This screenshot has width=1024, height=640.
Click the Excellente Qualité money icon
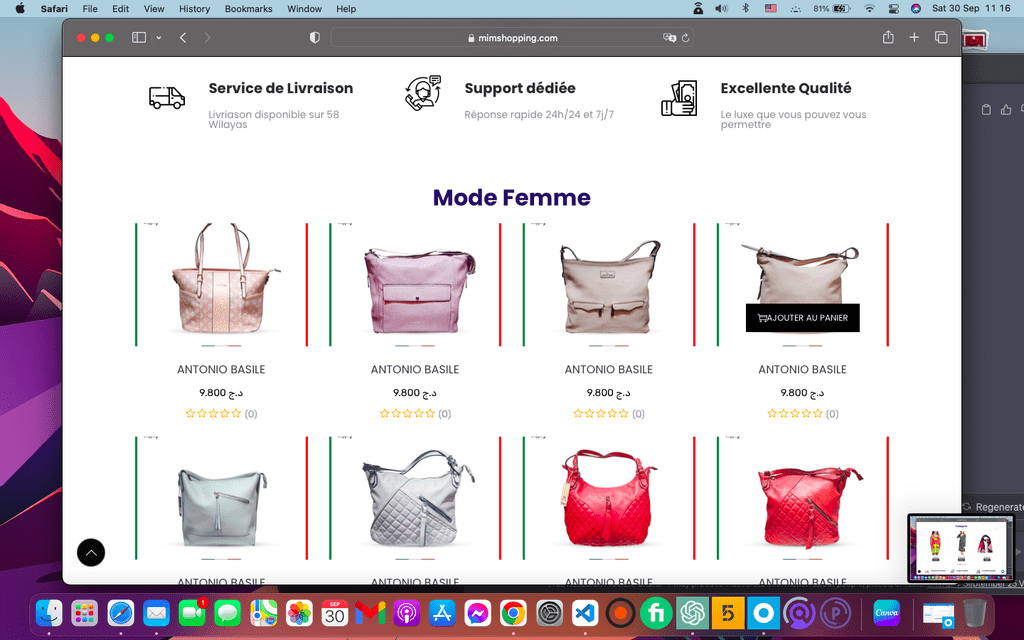679,98
